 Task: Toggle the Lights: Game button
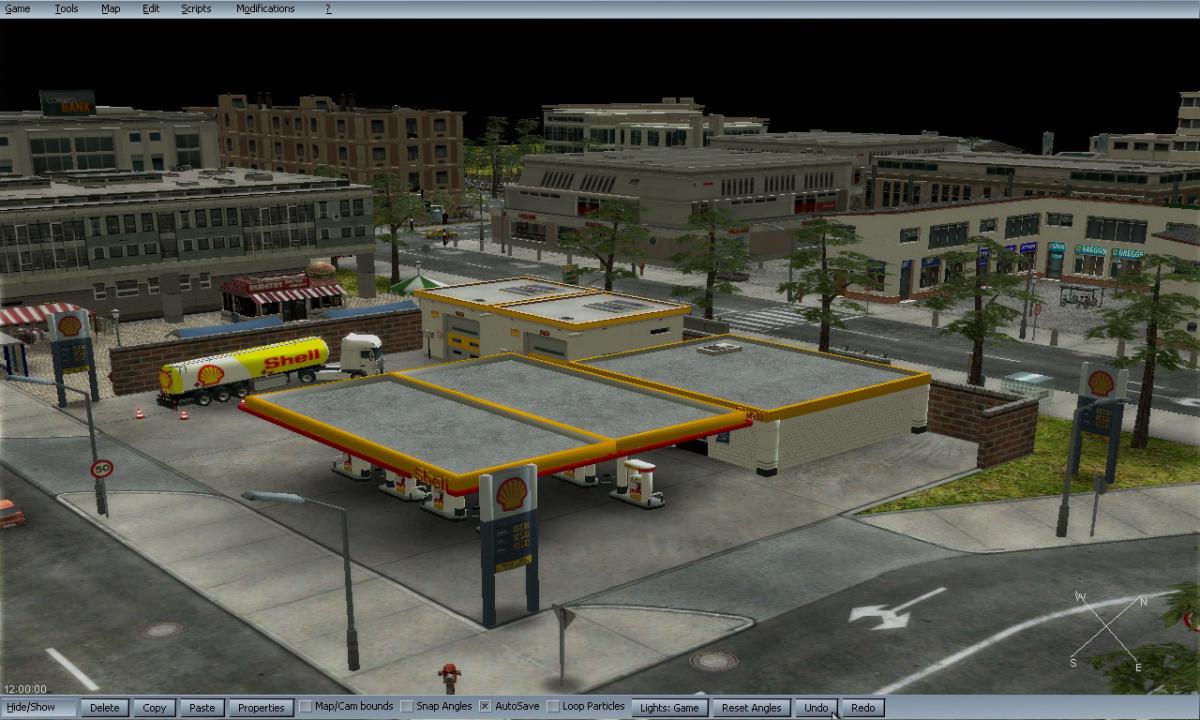click(670, 708)
